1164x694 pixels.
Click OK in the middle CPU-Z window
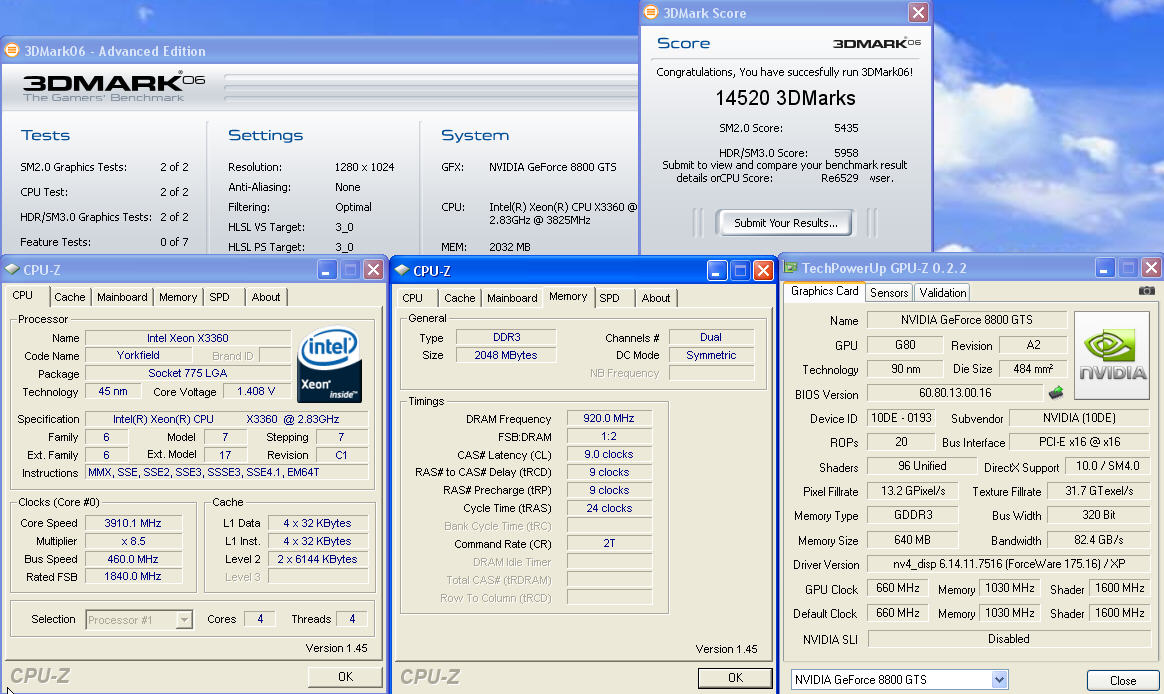[x=735, y=677]
